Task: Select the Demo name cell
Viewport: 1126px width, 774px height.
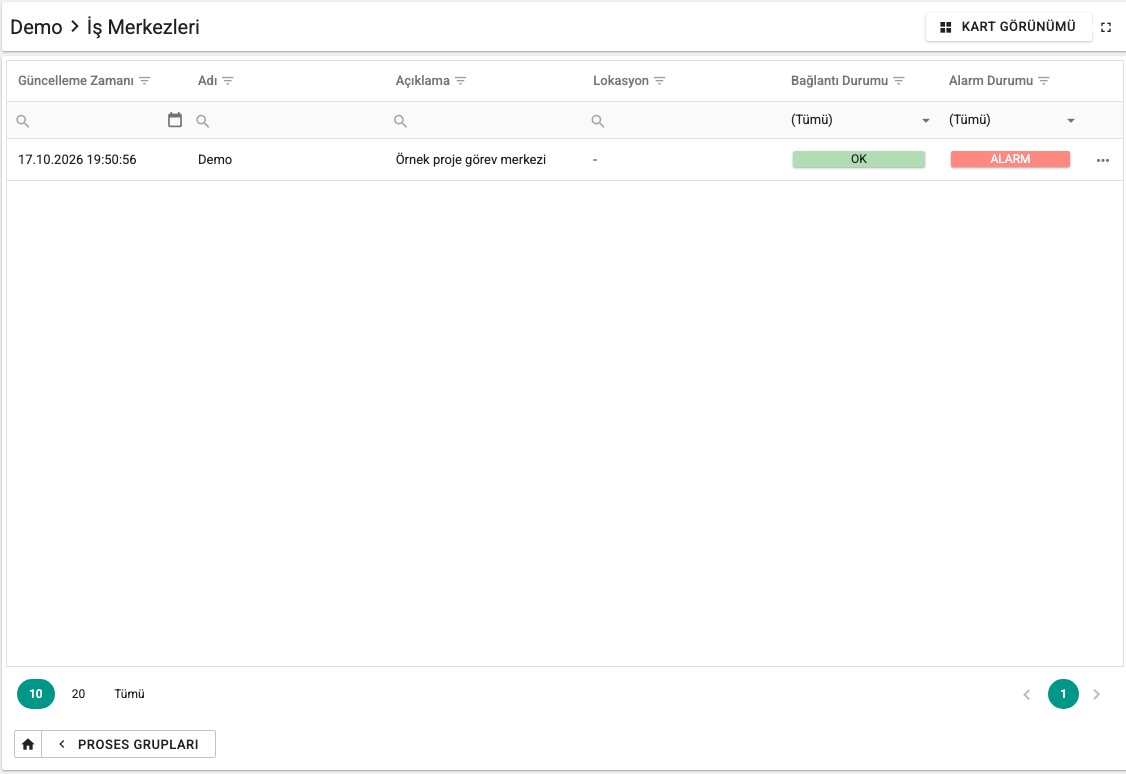Action: (215, 160)
